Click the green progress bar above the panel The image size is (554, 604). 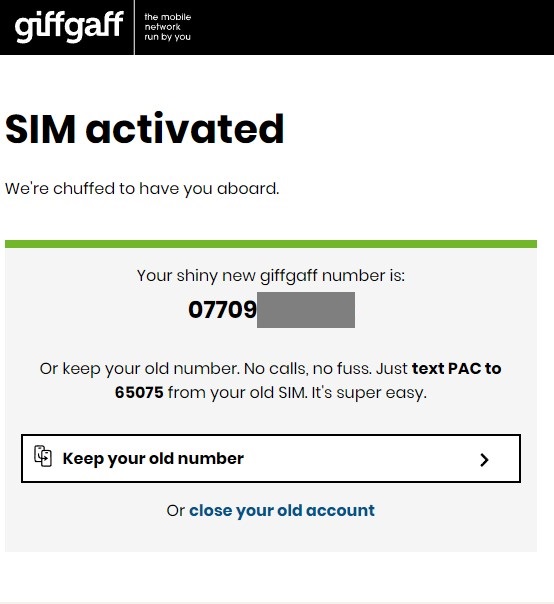point(271,244)
